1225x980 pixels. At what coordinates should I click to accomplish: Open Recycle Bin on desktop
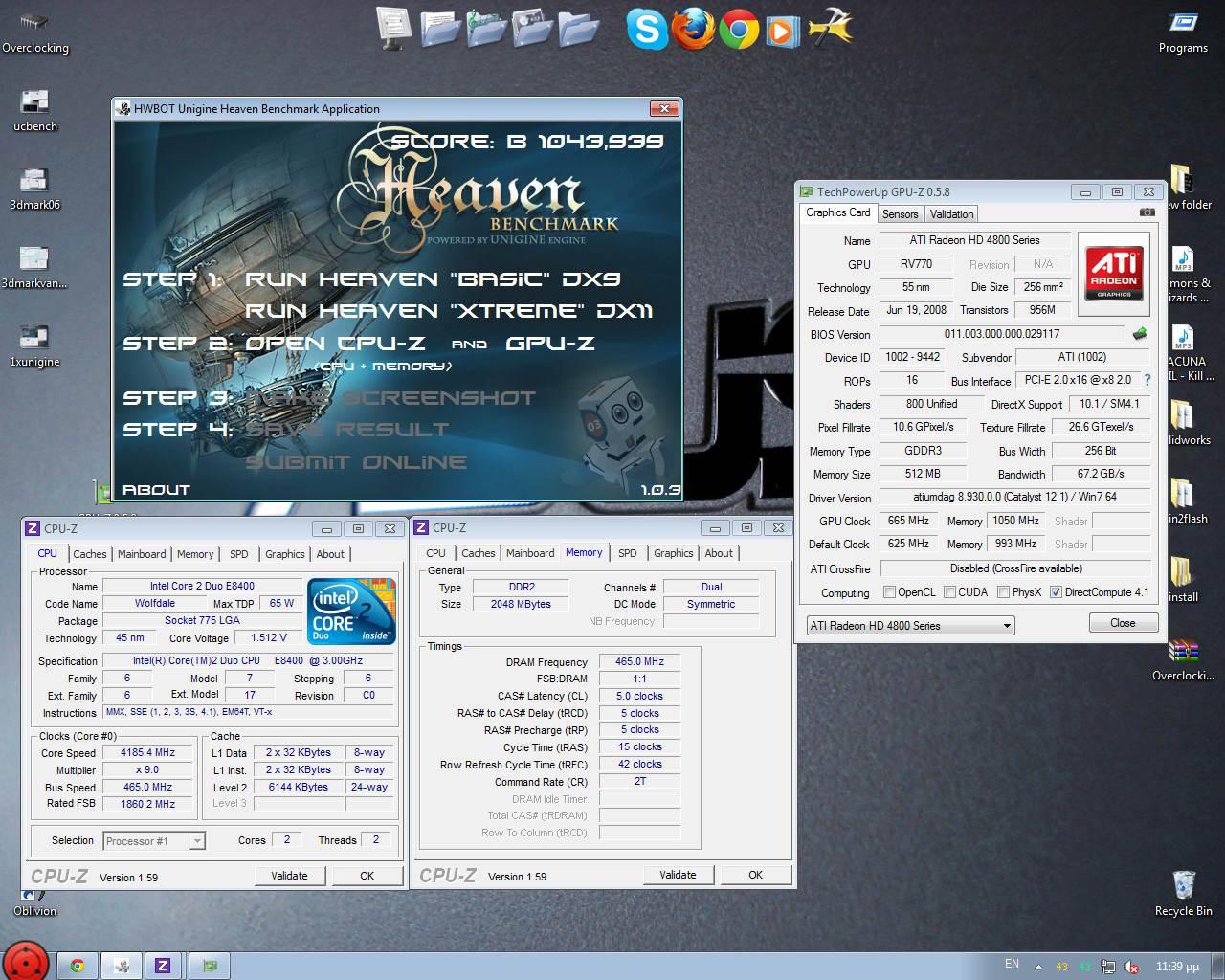click(x=1183, y=894)
